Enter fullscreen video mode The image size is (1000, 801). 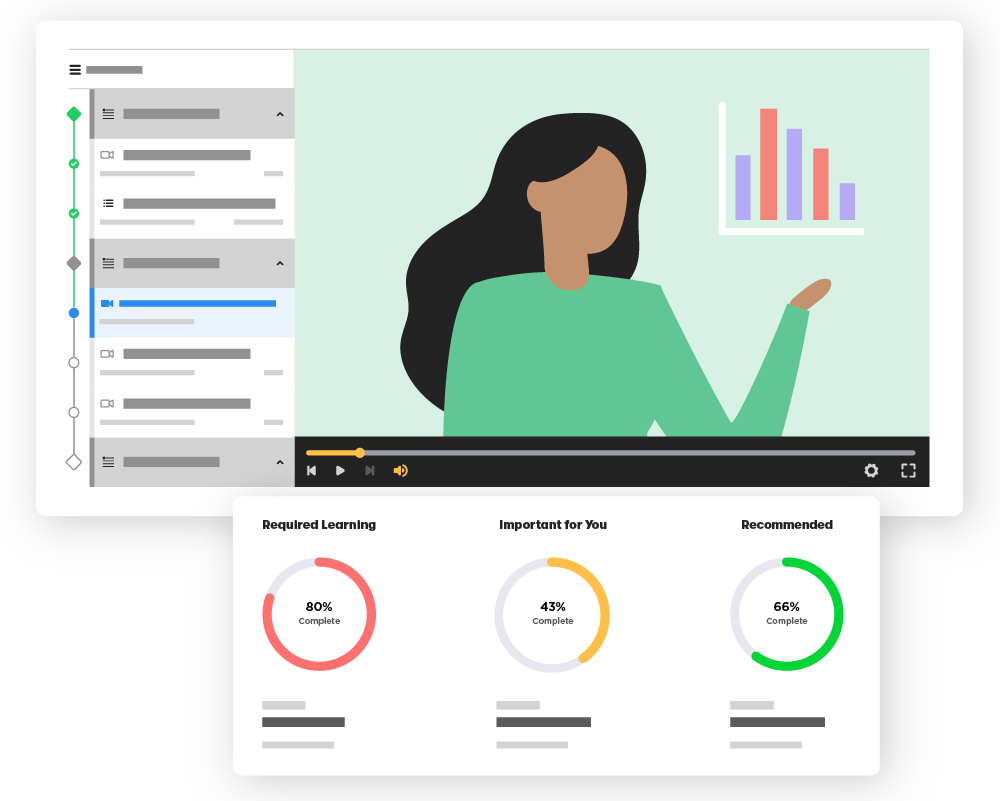908,471
